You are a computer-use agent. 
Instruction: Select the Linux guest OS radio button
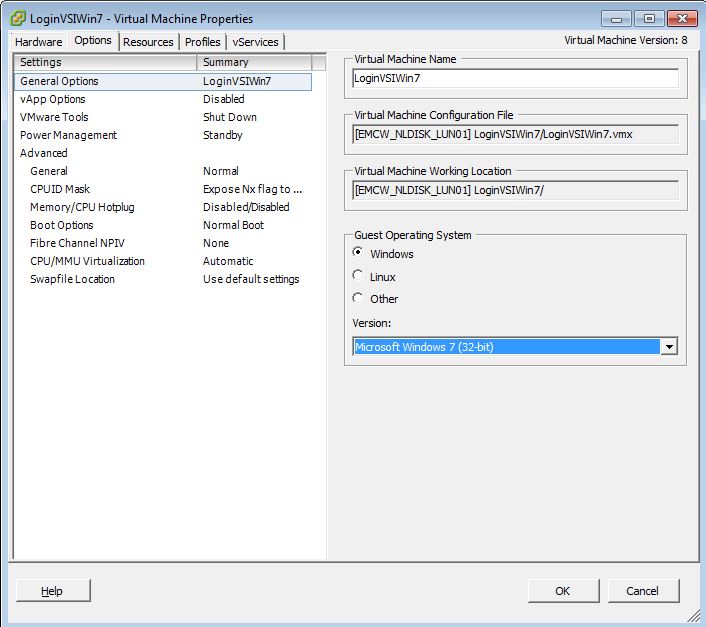click(358, 275)
